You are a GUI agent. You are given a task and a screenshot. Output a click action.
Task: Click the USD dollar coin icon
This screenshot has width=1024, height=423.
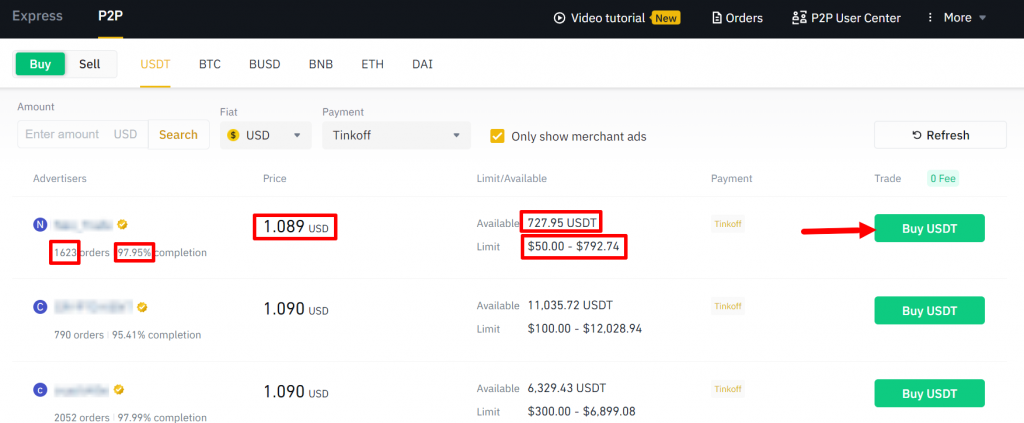pyautogui.click(x=233, y=135)
